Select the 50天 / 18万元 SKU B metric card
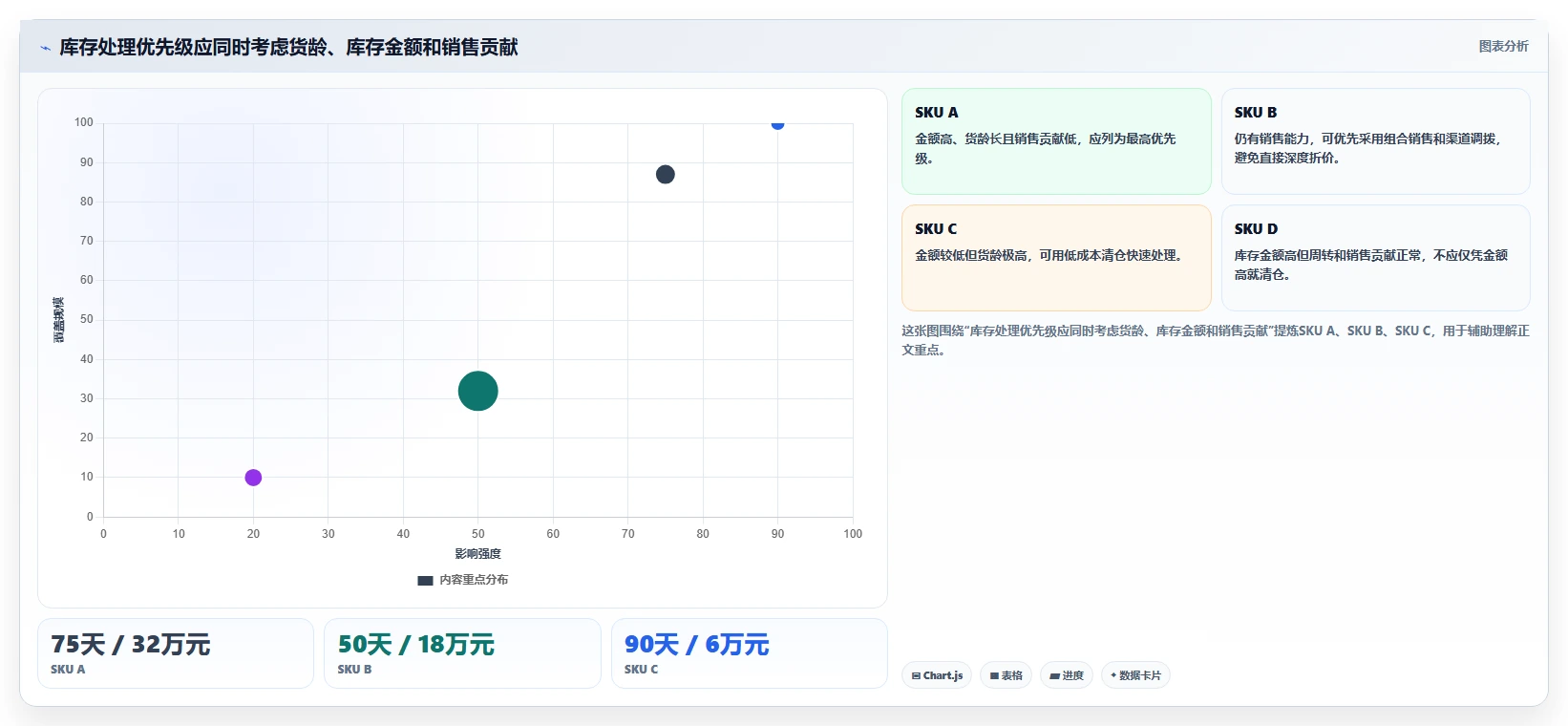Viewport: 1568px width, 726px height. [462, 653]
